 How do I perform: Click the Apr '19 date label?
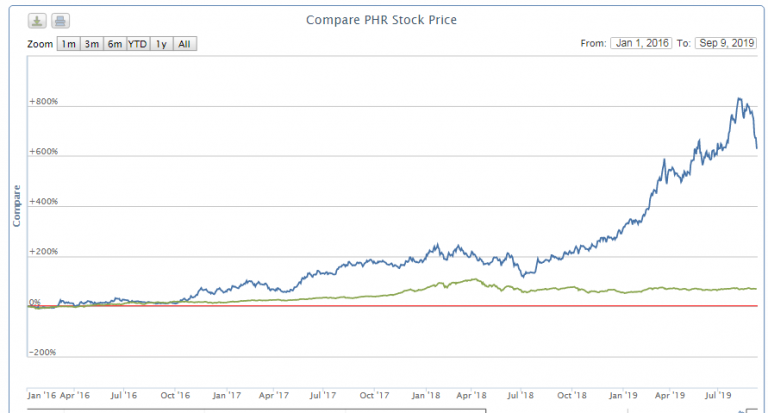click(x=670, y=395)
